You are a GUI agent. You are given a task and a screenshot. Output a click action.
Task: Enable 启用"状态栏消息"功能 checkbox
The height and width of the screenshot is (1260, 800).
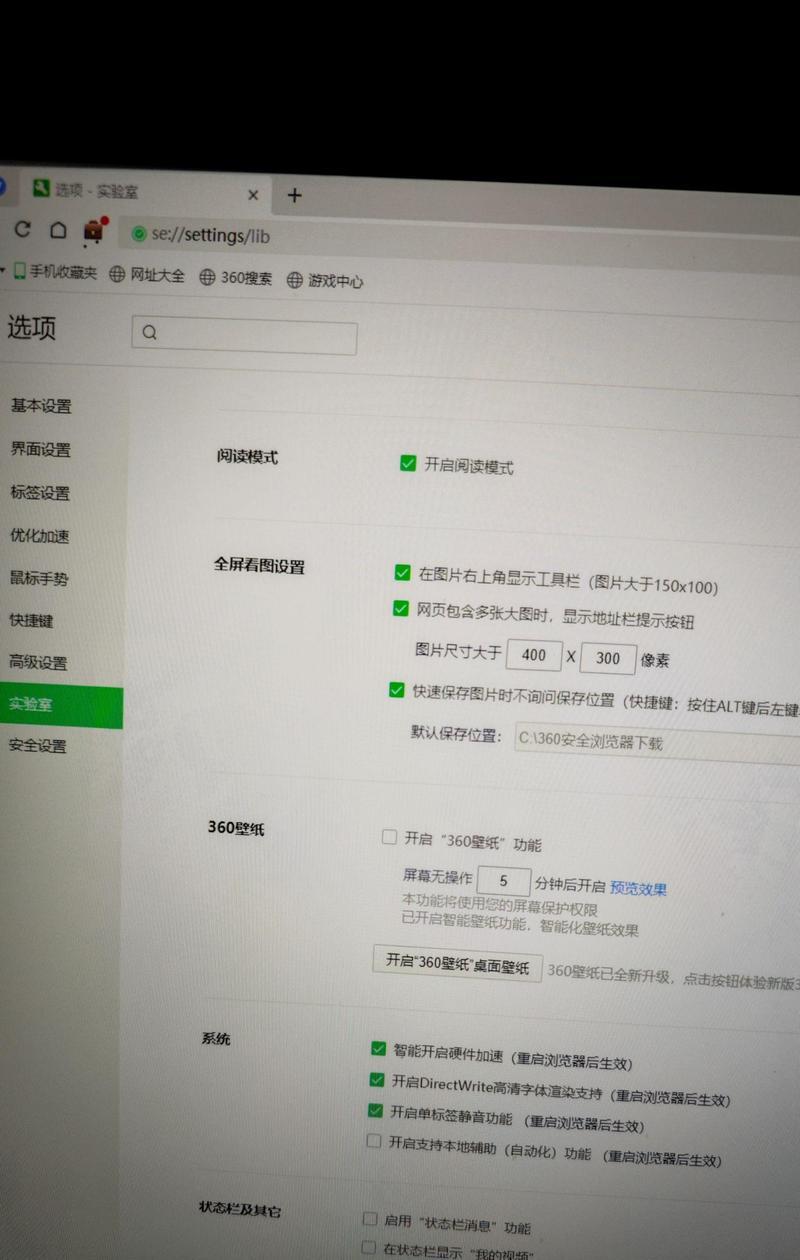click(370, 1219)
